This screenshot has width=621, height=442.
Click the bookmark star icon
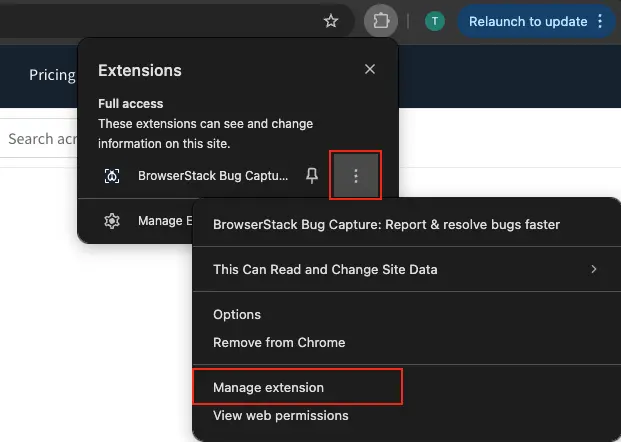(331, 21)
